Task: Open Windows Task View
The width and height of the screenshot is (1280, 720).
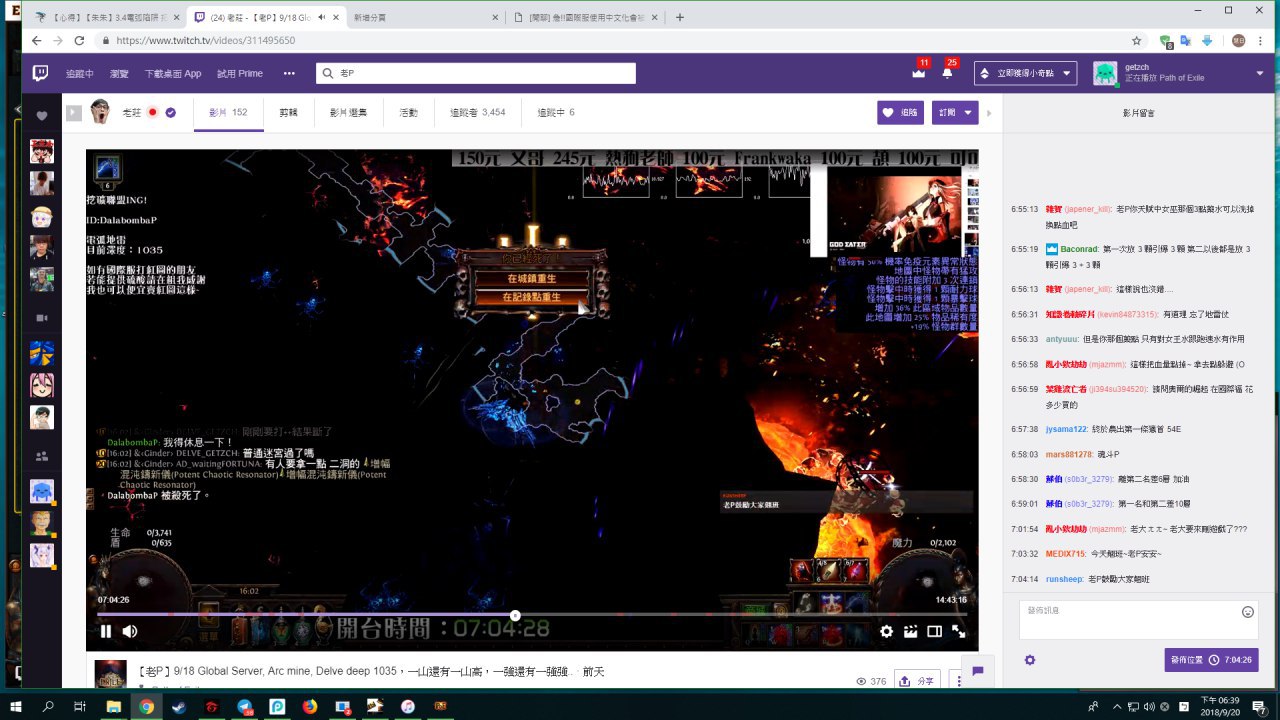Action: pos(80,706)
